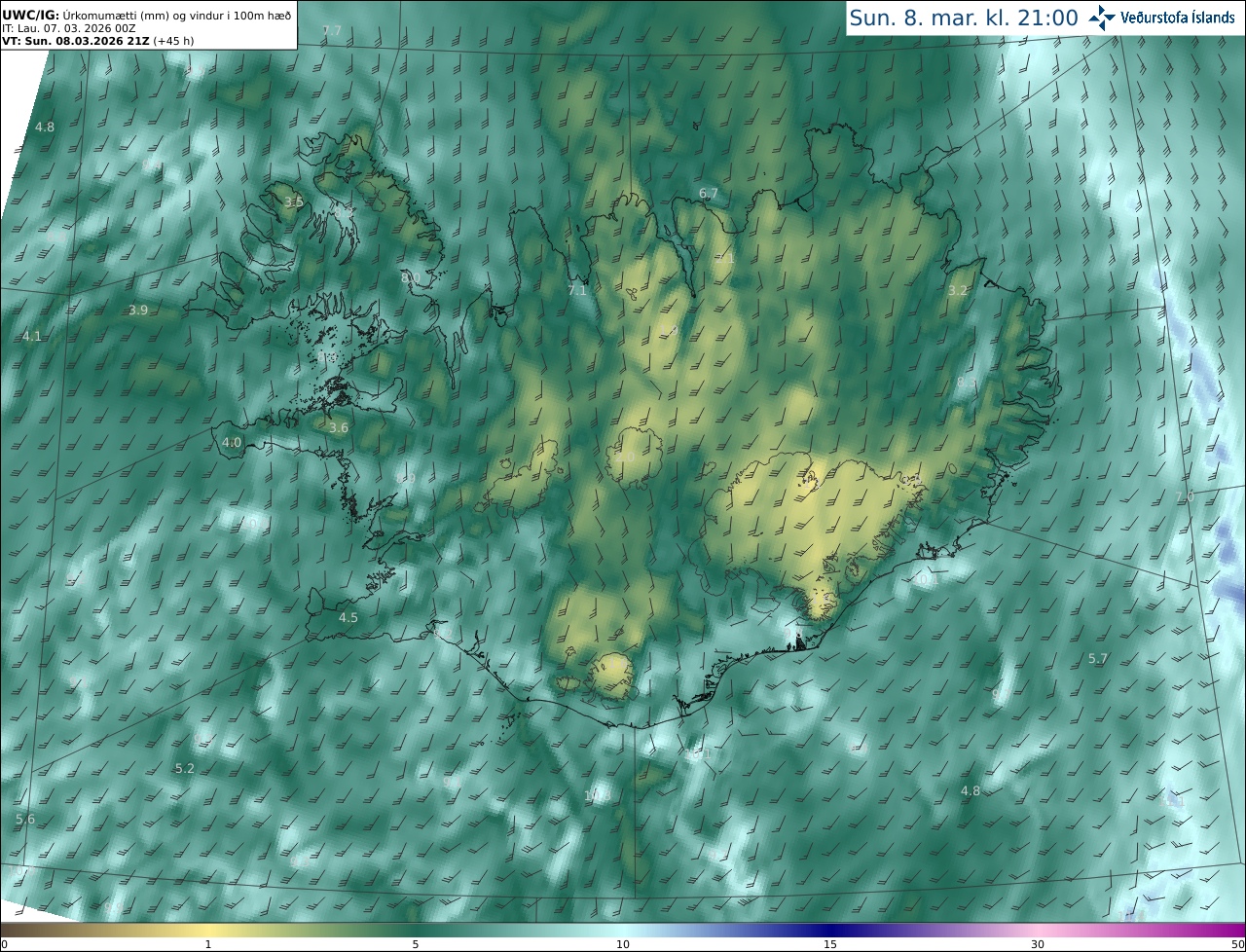Click the Veðurstofa Íslands logo icon
This screenshot has width=1246, height=952.
click(1102, 18)
